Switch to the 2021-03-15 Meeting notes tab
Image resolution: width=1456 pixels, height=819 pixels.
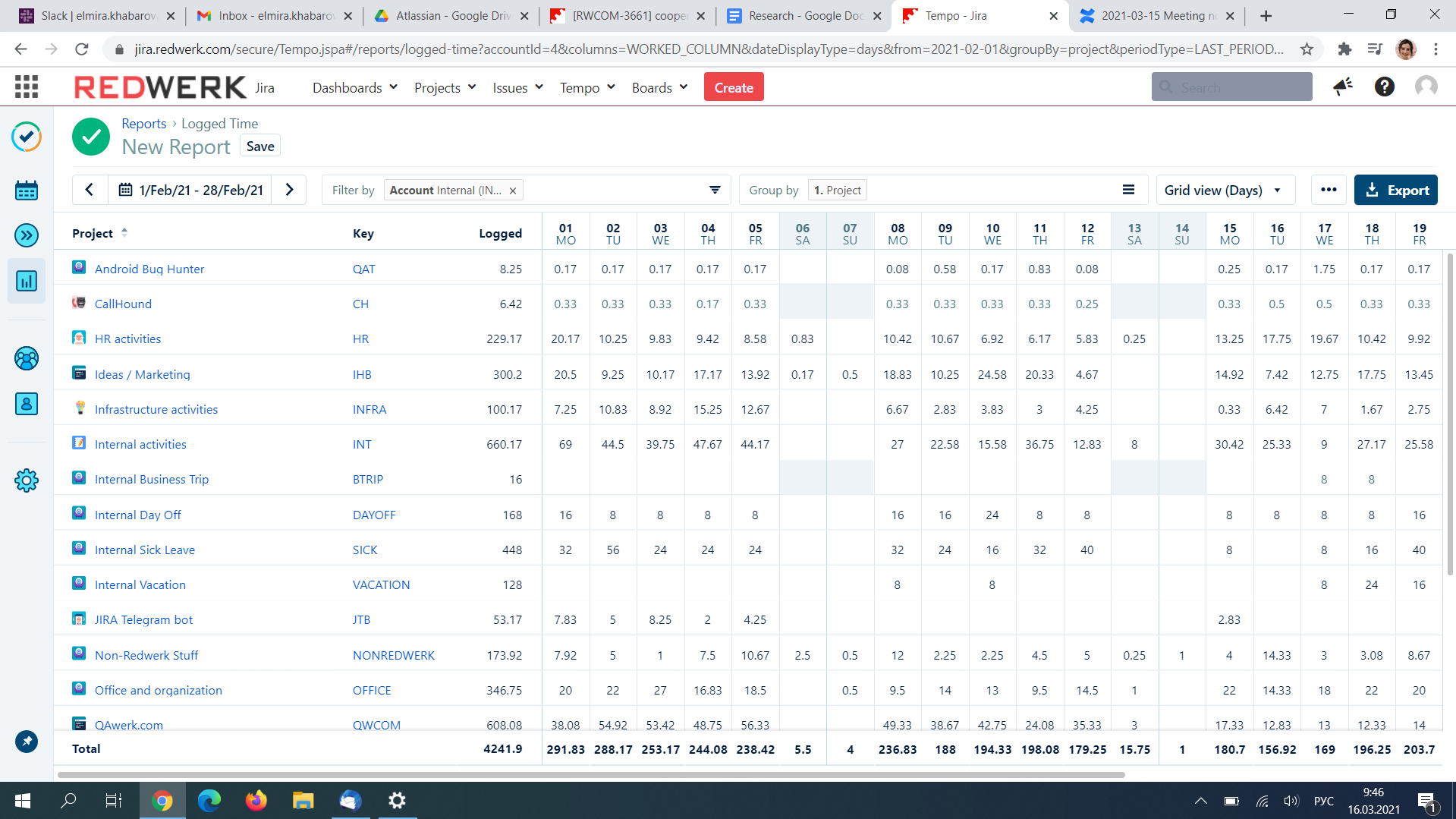pos(1156,16)
